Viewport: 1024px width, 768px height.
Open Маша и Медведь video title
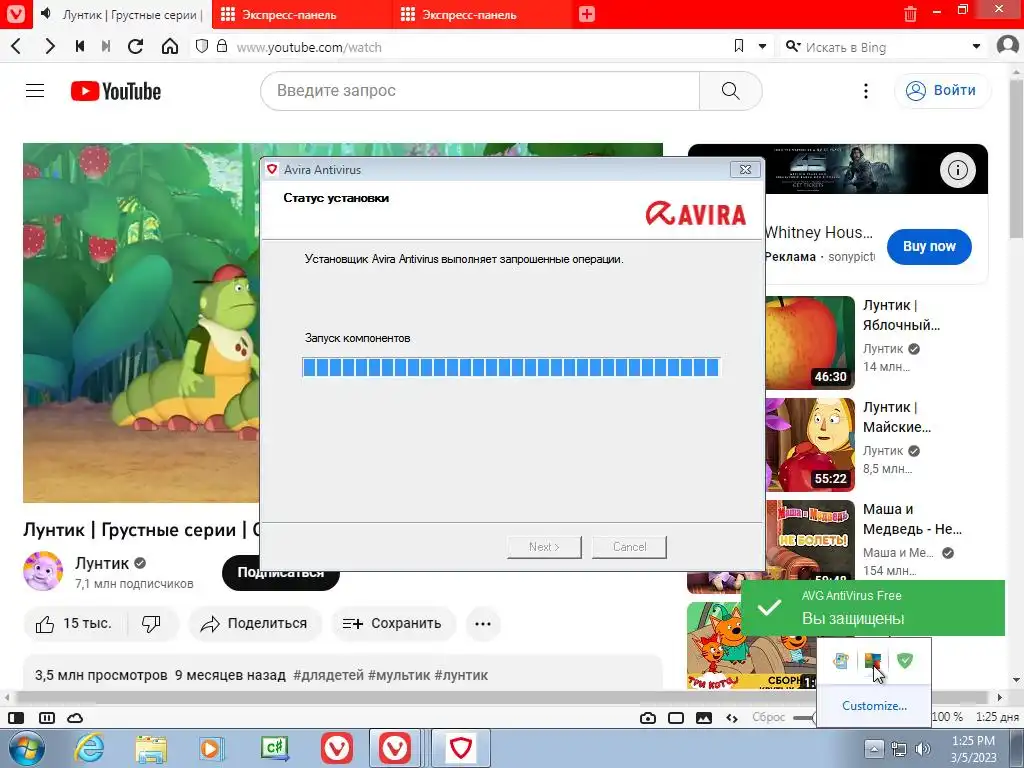[912, 519]
